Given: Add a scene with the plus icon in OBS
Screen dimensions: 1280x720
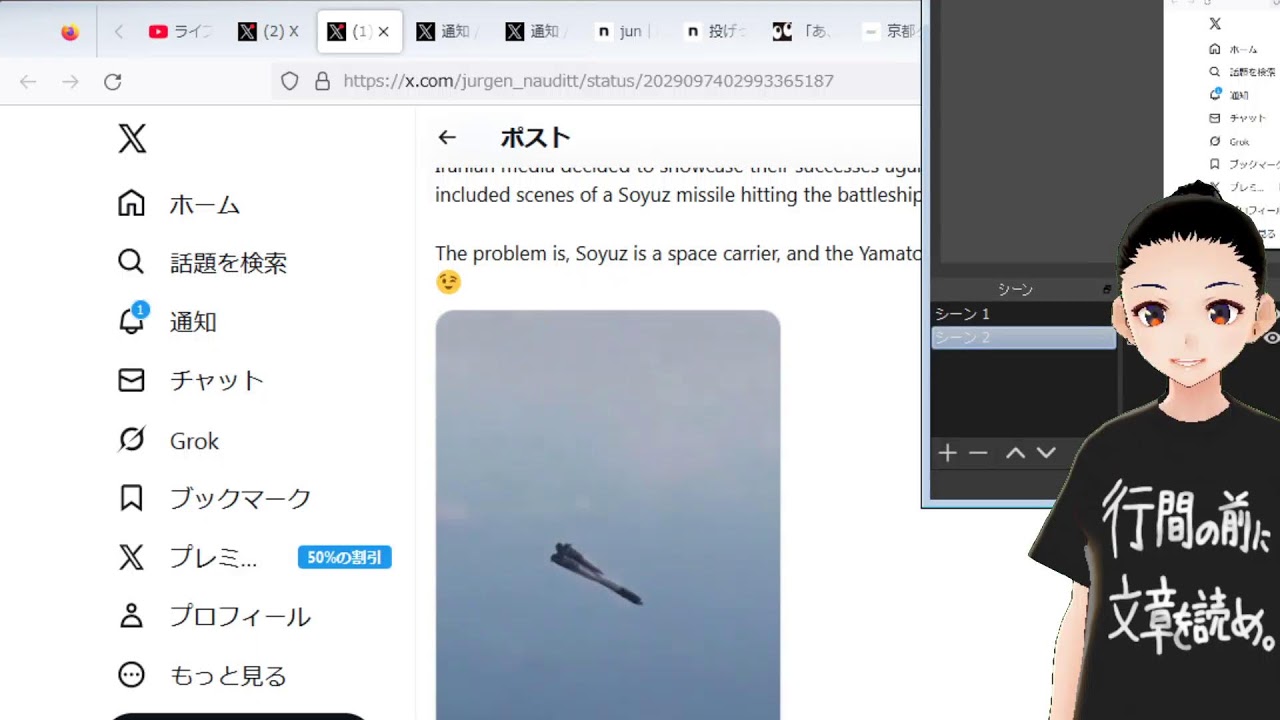Looking at the screenshot, I should [x=947, y=453].
